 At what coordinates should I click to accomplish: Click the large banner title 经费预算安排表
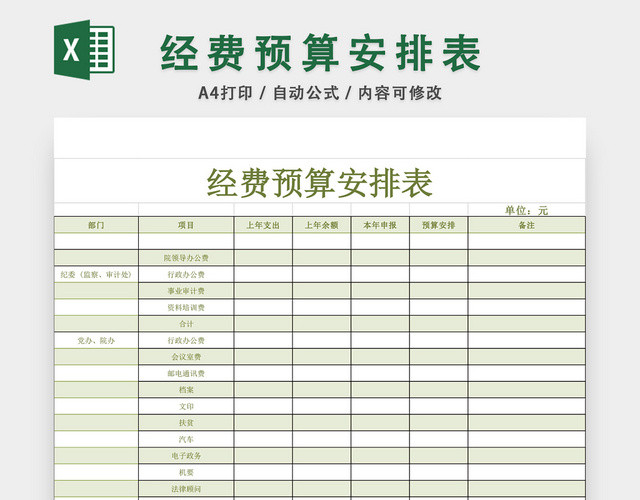(320, 53)
